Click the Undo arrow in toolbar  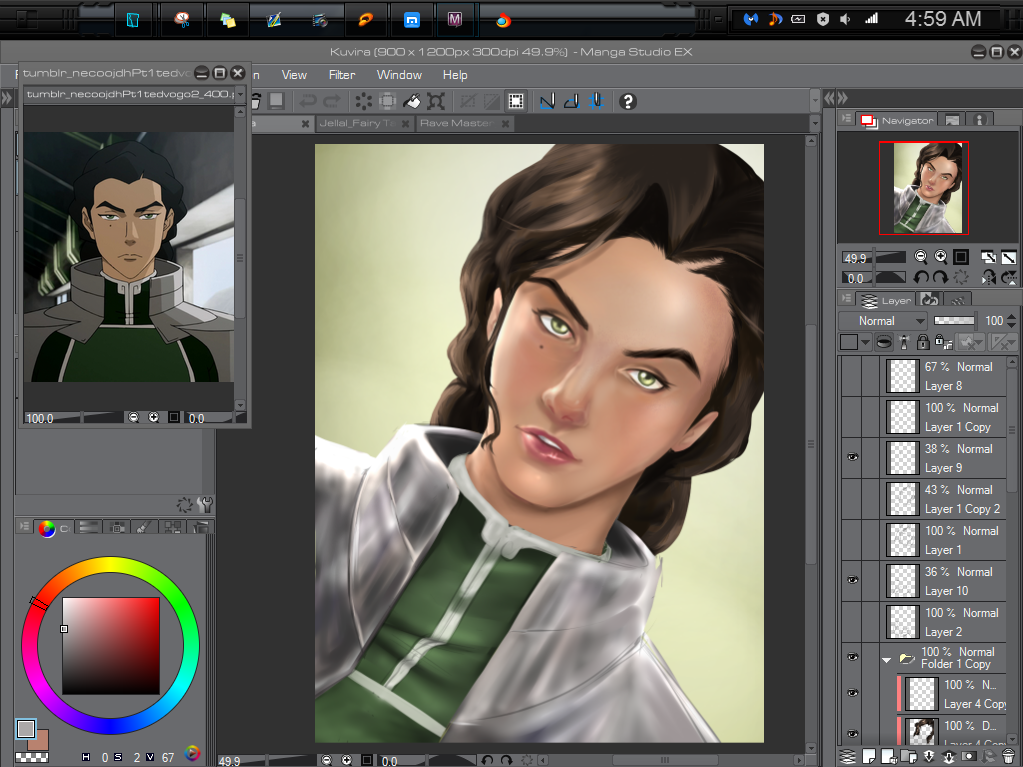coord(308,101)
